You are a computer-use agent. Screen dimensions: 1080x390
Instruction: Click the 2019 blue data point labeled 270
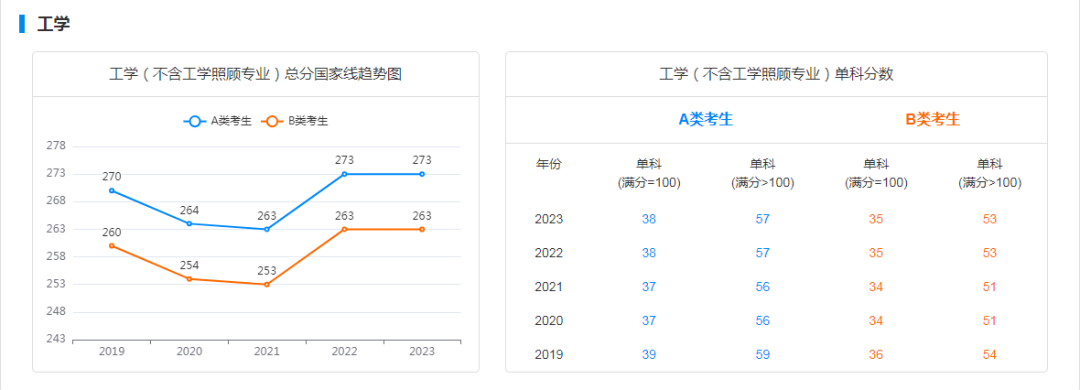[112, 190]
